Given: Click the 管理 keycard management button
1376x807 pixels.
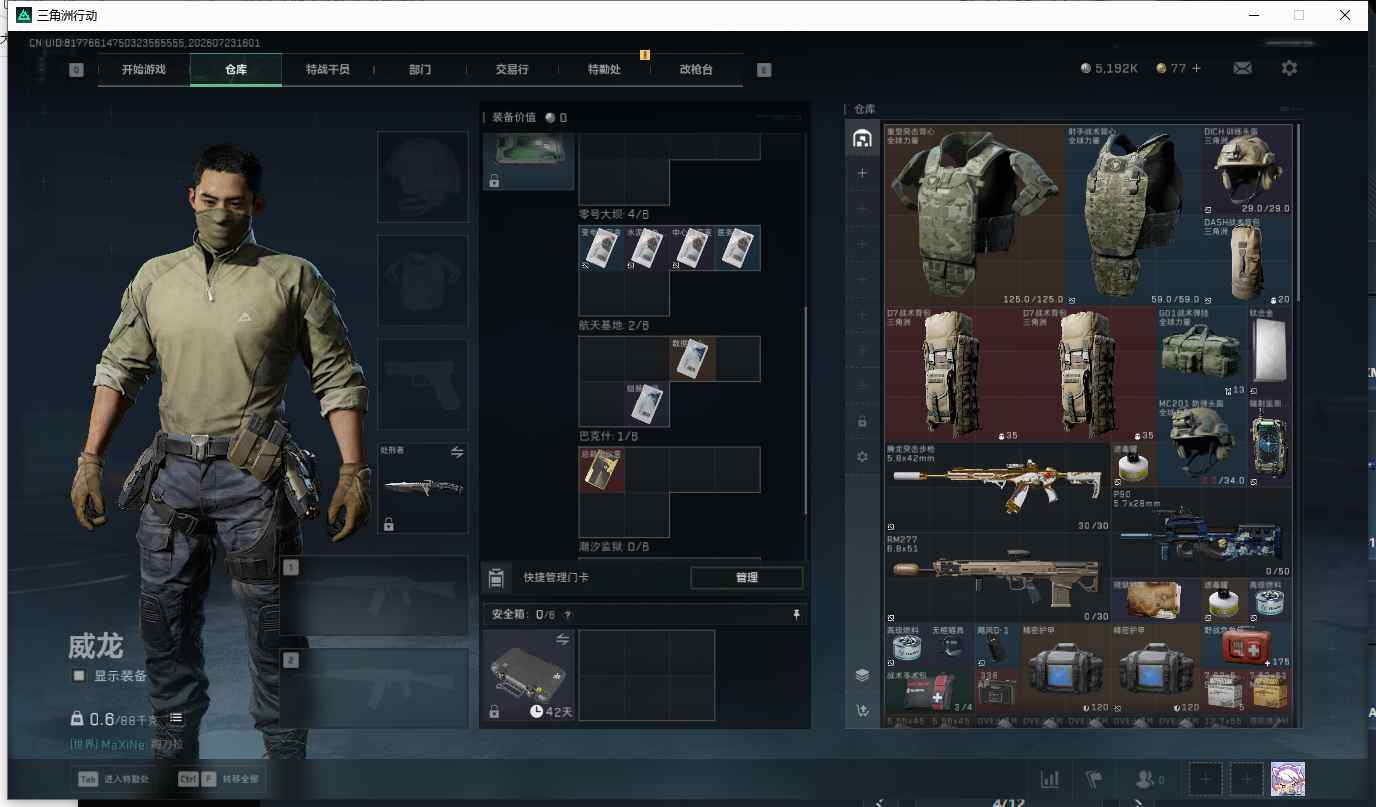Looking at the screenshot, I should (746, 578).
